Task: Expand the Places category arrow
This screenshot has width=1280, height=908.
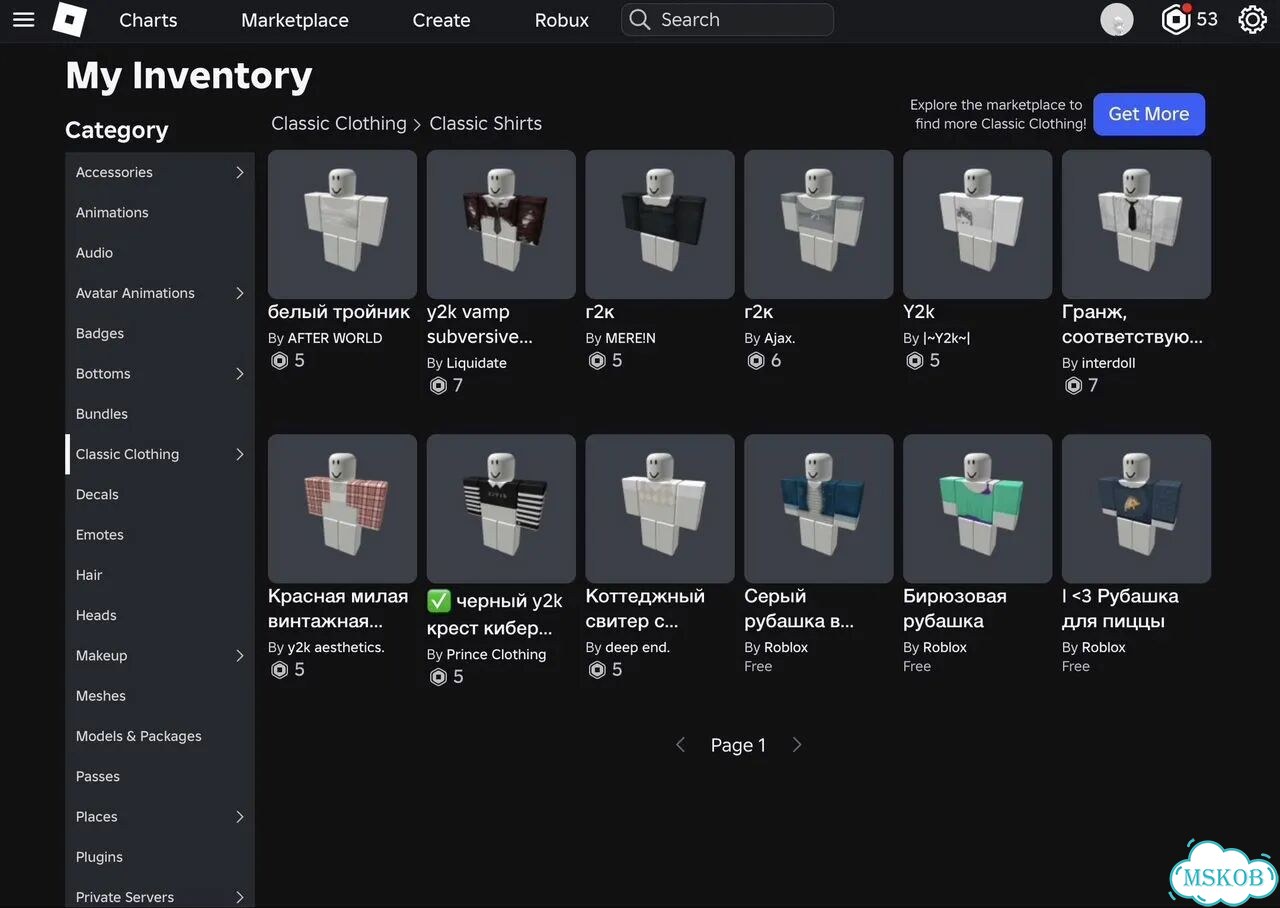Action: 240,817
